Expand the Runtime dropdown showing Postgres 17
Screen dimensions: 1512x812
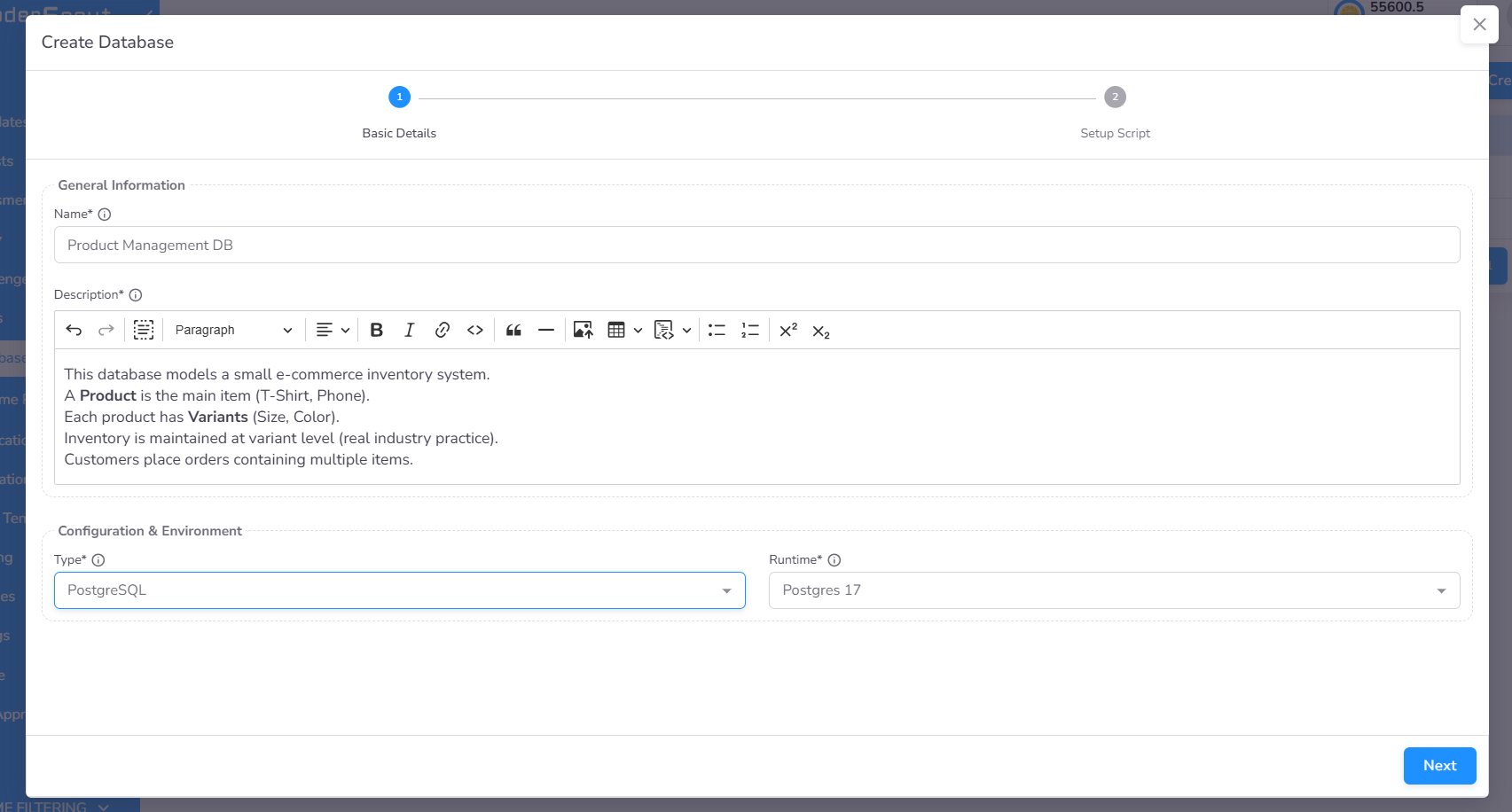(x=1114, y=590)
